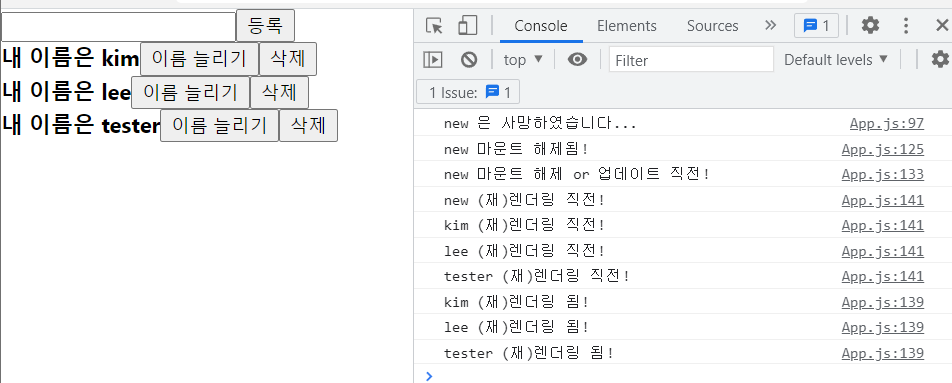The height and width of the screenshot is (383, 952).
Task: Select log 'new (재)렌더링 직전!'
Action: point(525,200)
